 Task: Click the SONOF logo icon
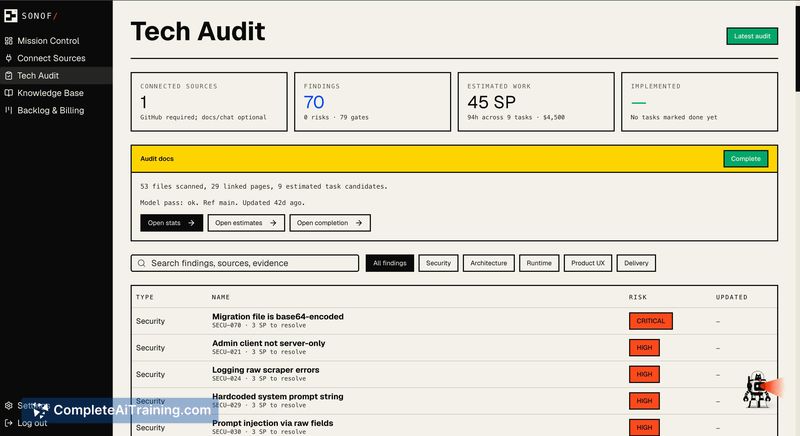(x=10, y=16)
